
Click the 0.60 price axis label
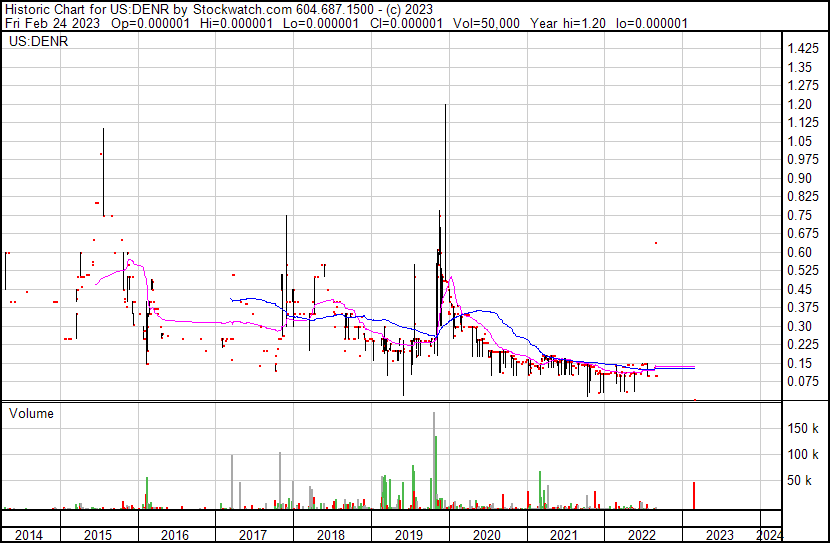coord(799,252)
